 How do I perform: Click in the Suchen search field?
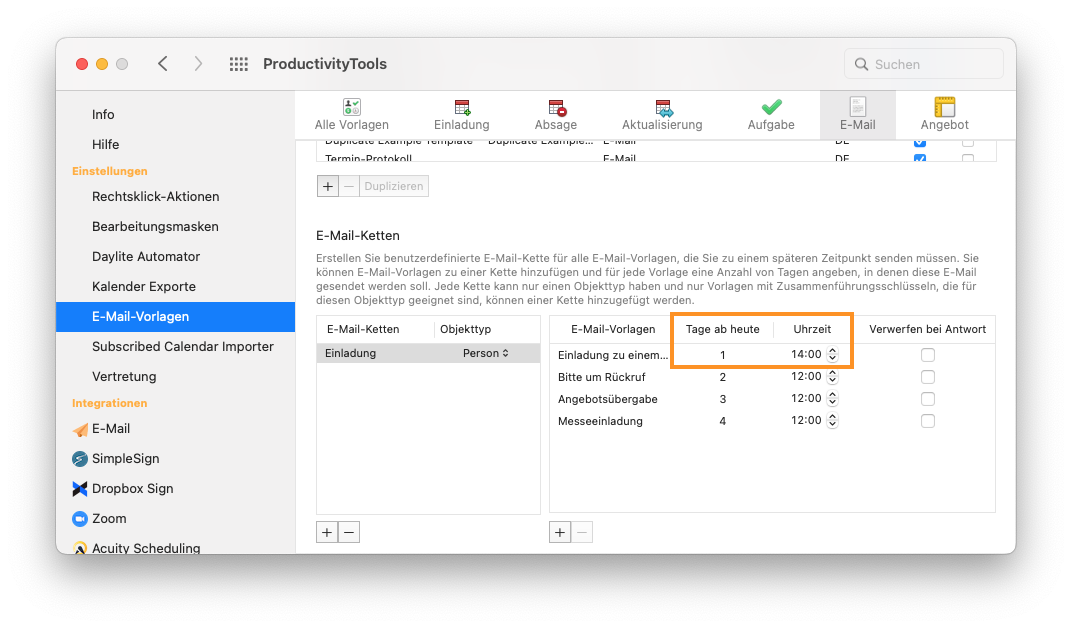click(924, 64)
